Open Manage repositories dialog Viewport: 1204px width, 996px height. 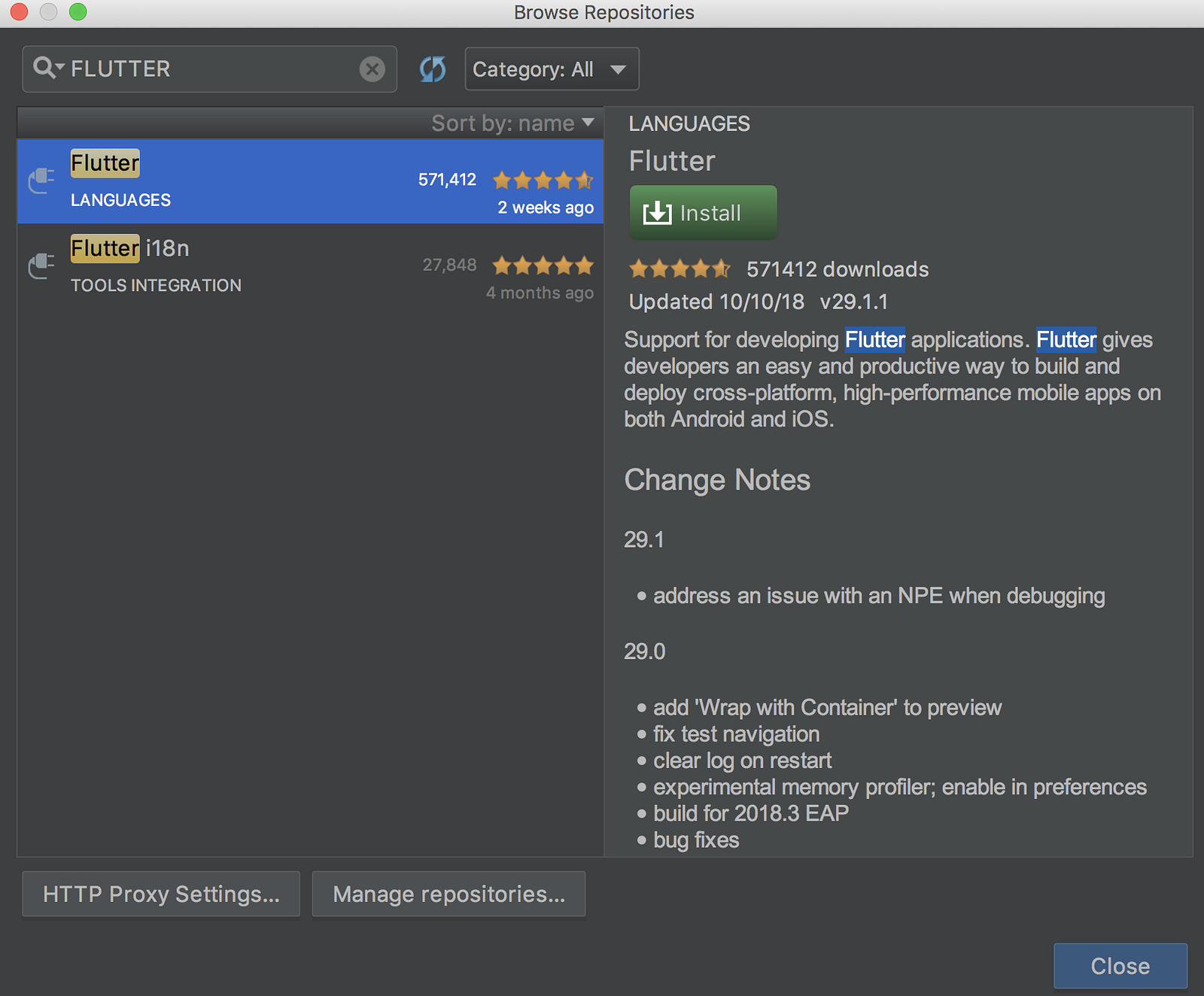(448, 894)
